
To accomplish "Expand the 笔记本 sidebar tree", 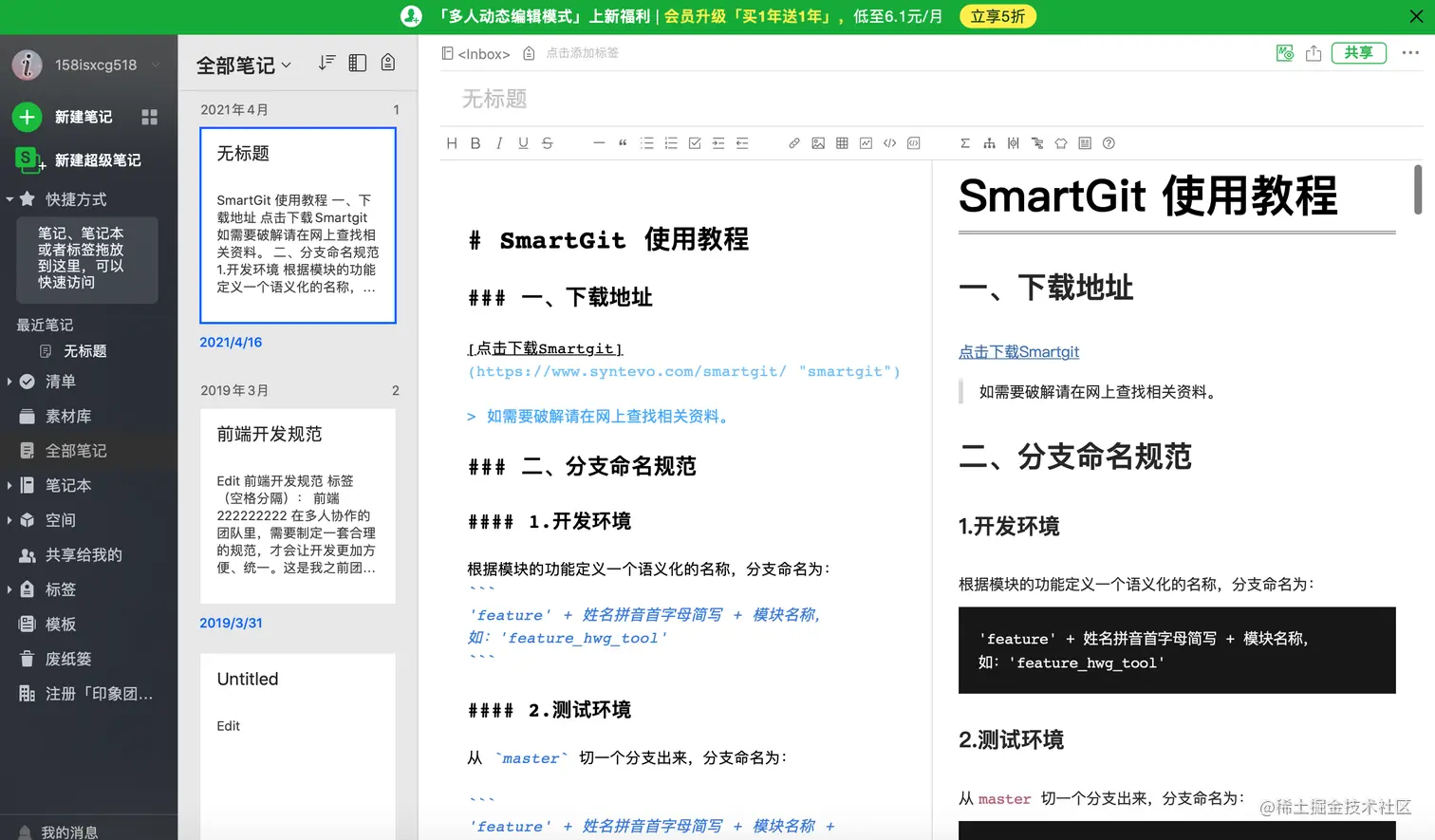I will click(9, 485).
